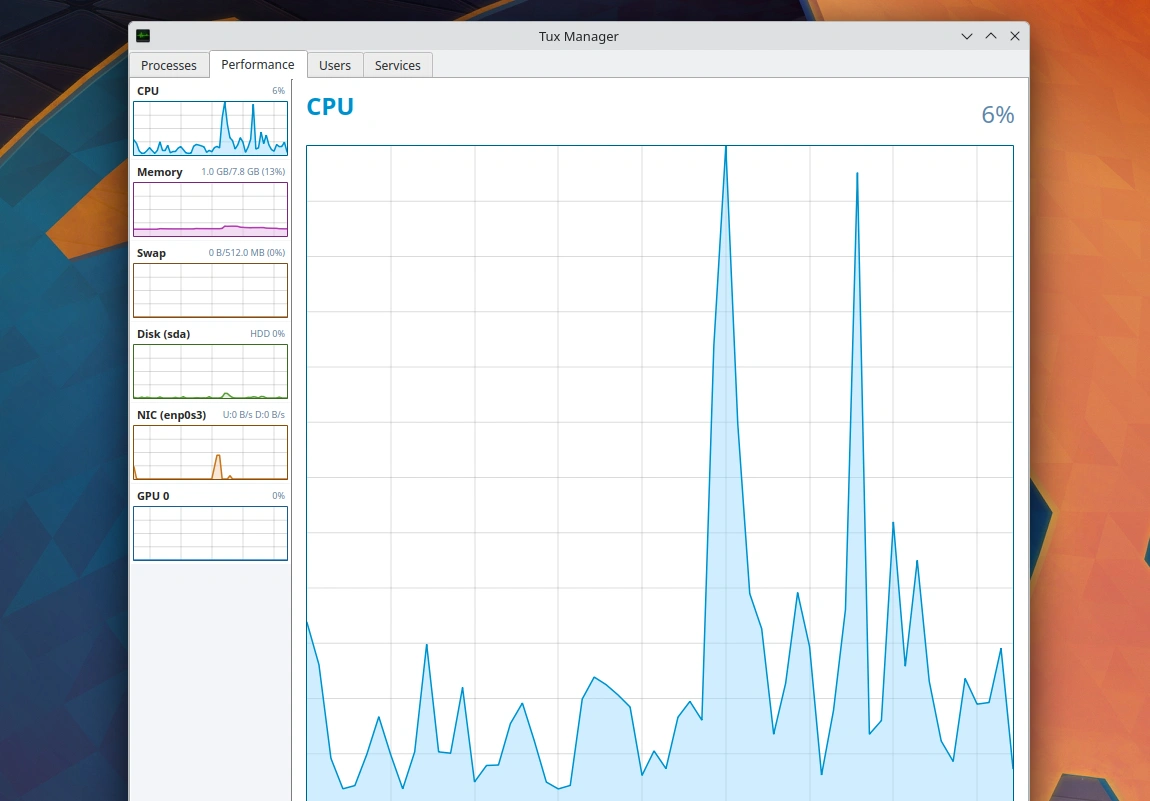1150x801 pixels.
Task: Click the large CPU usage chart
Action: point(659,472)
